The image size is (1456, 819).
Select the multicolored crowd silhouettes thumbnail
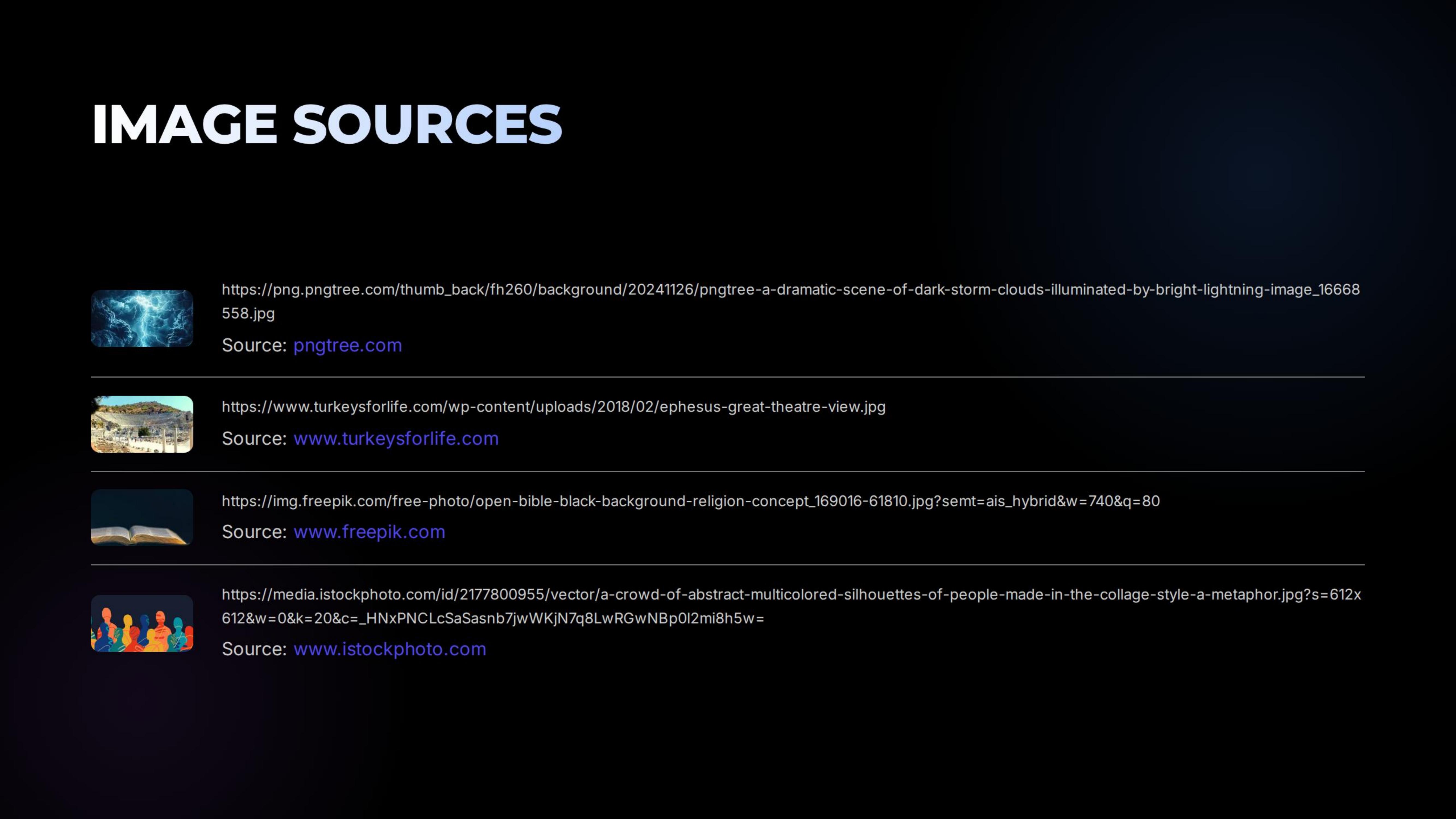[x=142, y=624]
